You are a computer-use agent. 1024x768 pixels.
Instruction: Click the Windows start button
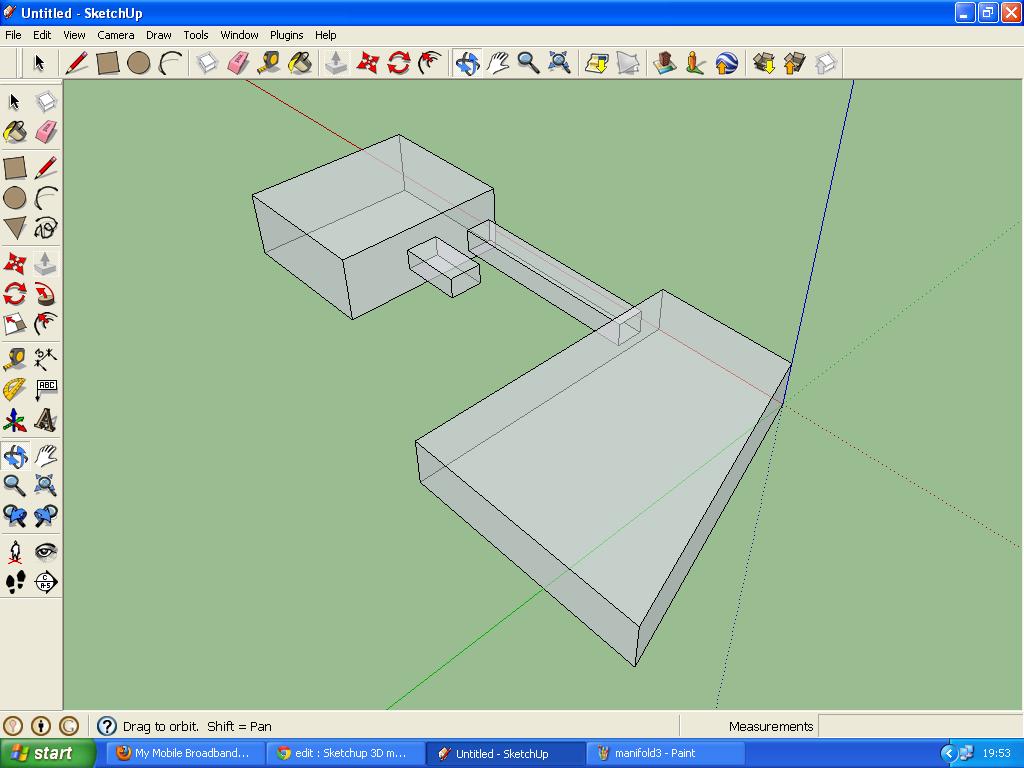pyautogui.click(x=47, y=754)
